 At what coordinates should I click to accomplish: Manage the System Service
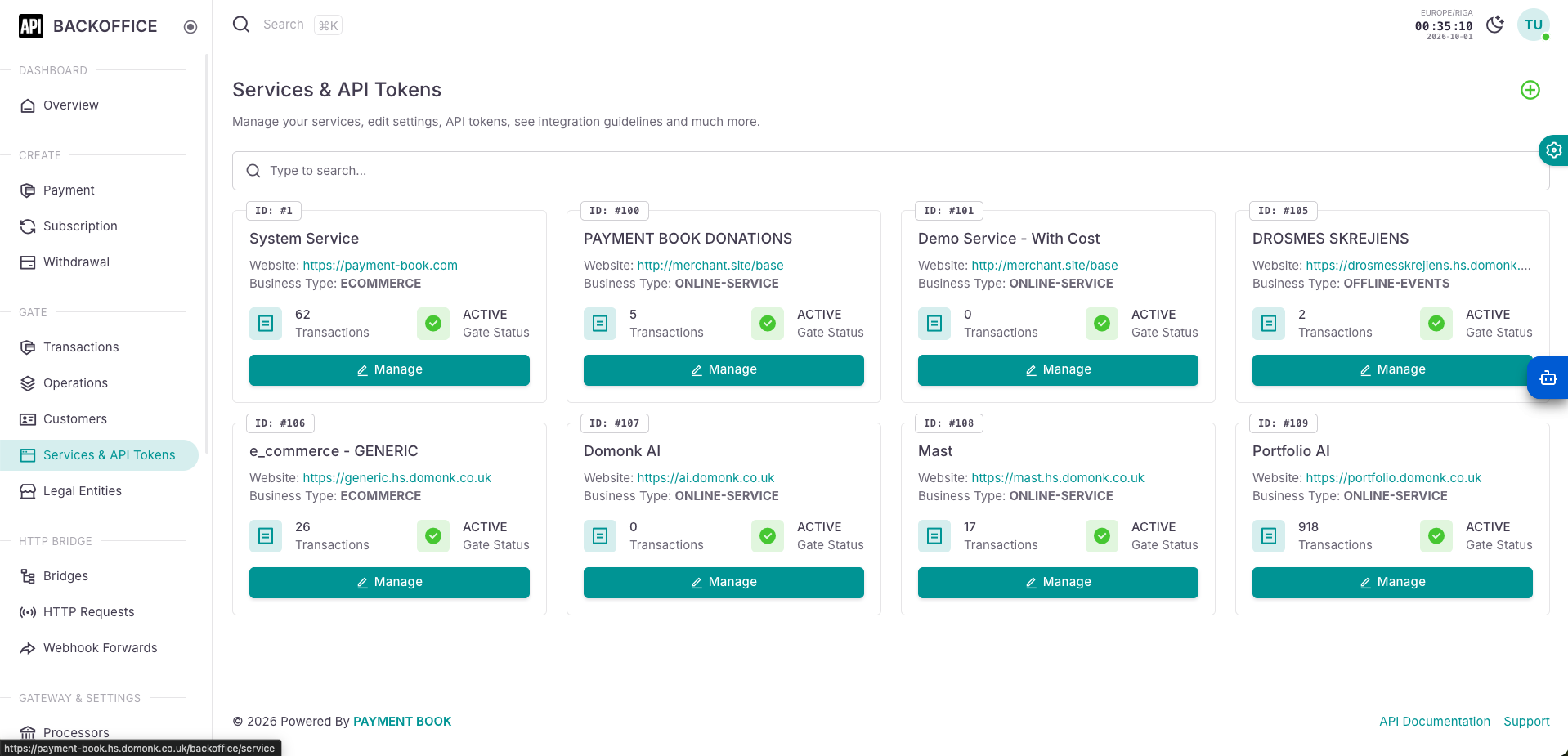click(389, 370)
